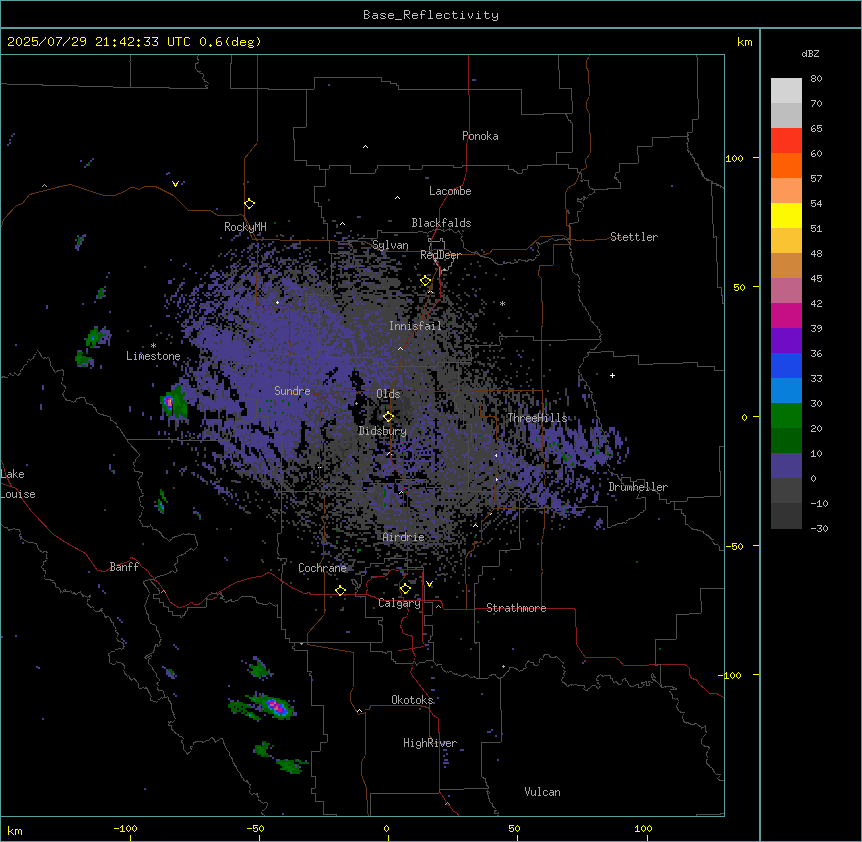Screen dimensions: 862x842
Task: Click the Stettler city label
Action: [634, 237]
